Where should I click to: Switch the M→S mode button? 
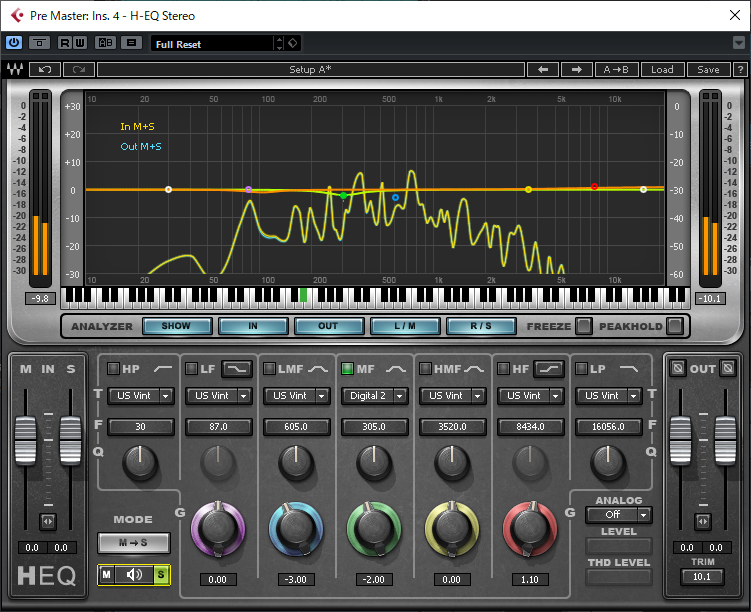pyautogui.click(x=134, y=543)
